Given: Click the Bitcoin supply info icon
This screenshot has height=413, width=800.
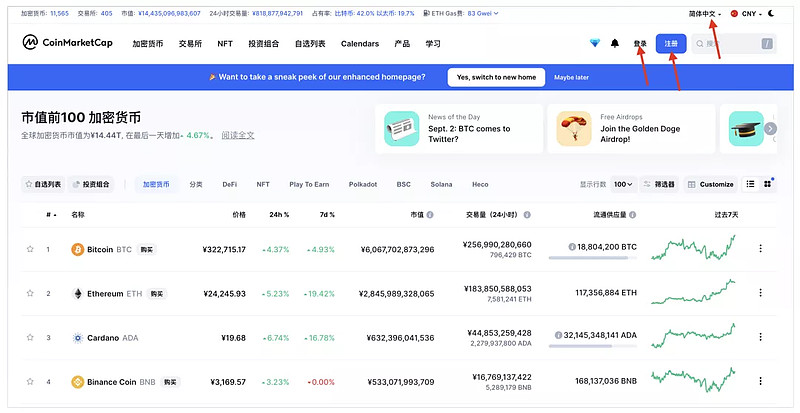Looking at the screenshot, I should click(572, 247).
